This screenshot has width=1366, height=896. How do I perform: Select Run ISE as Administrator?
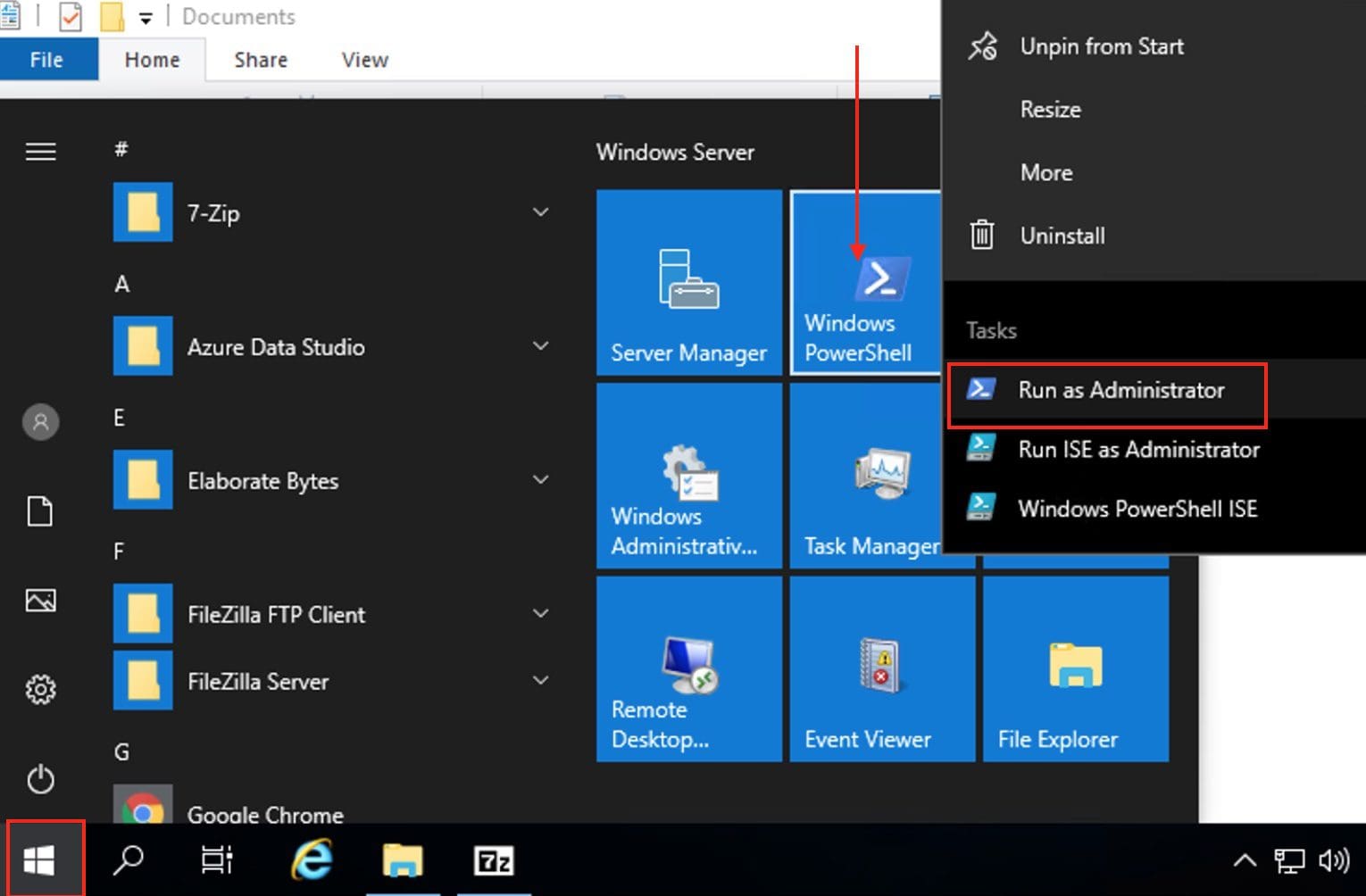point(1138,449)
